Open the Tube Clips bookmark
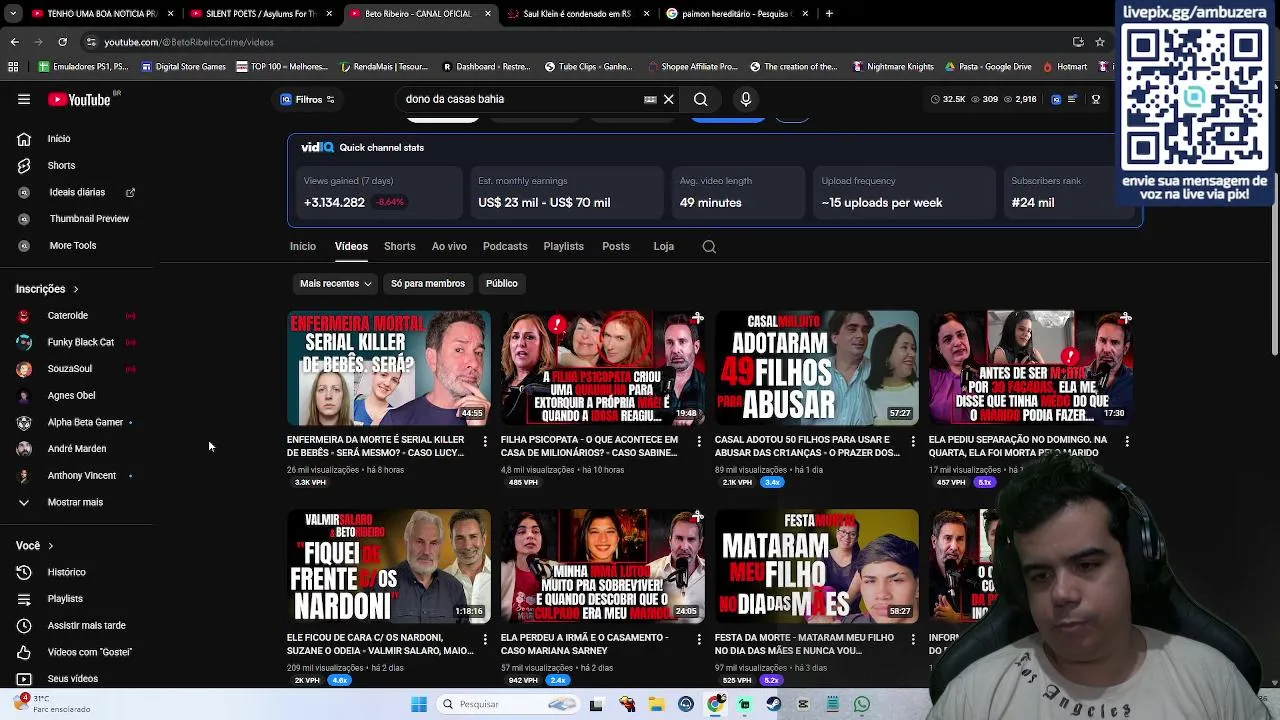Viewport: 1280px width, 720px height. (588, 67)
